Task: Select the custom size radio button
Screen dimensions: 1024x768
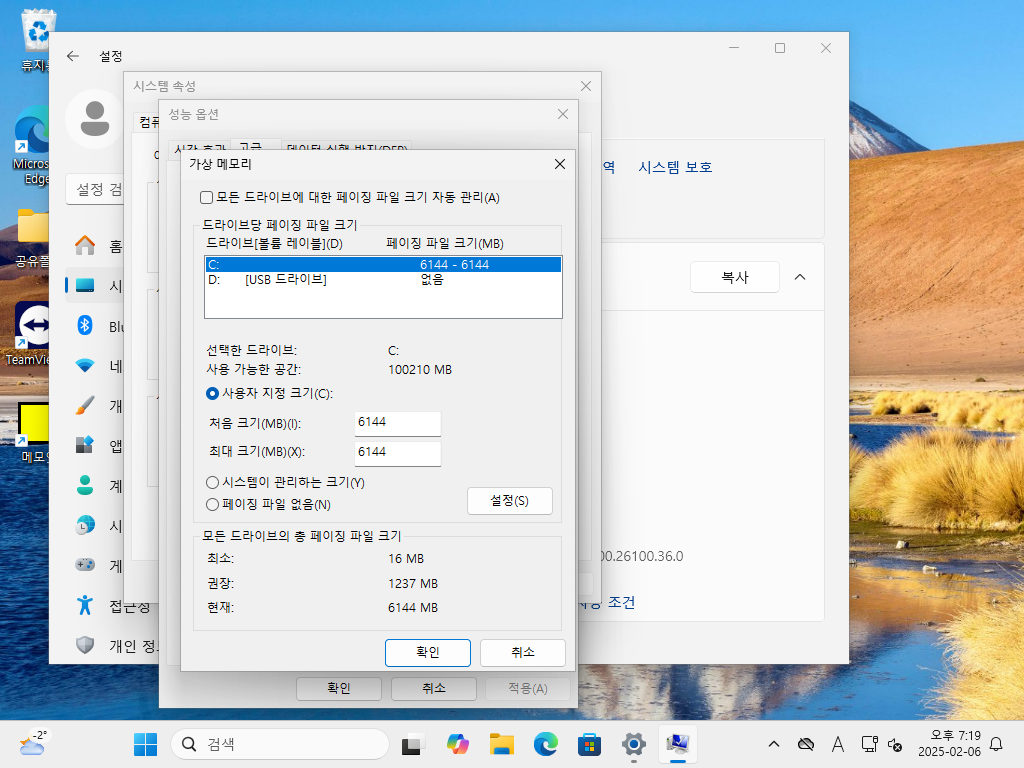Action: (x=212, y=394)
